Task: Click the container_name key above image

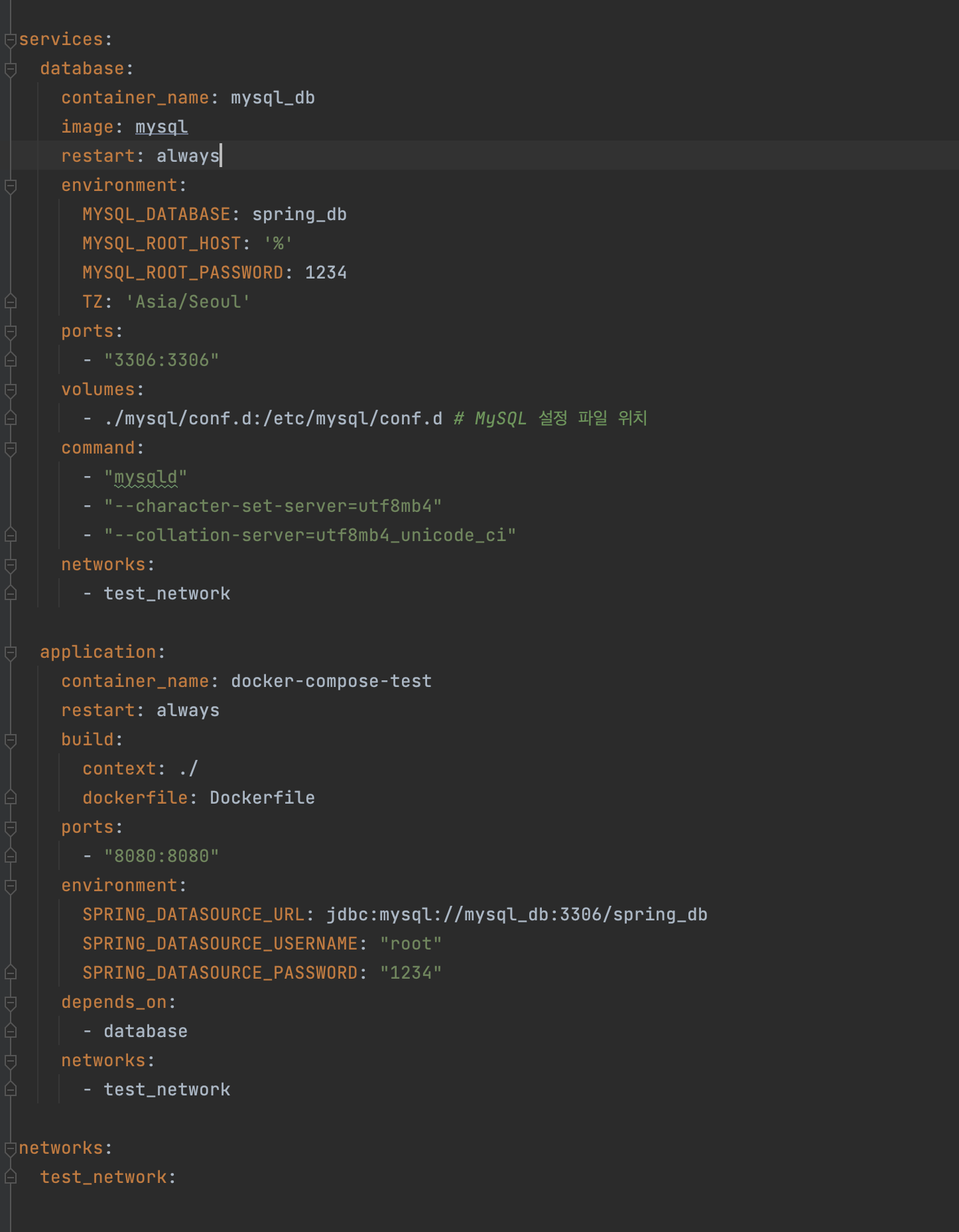Action: coord(135,97)
